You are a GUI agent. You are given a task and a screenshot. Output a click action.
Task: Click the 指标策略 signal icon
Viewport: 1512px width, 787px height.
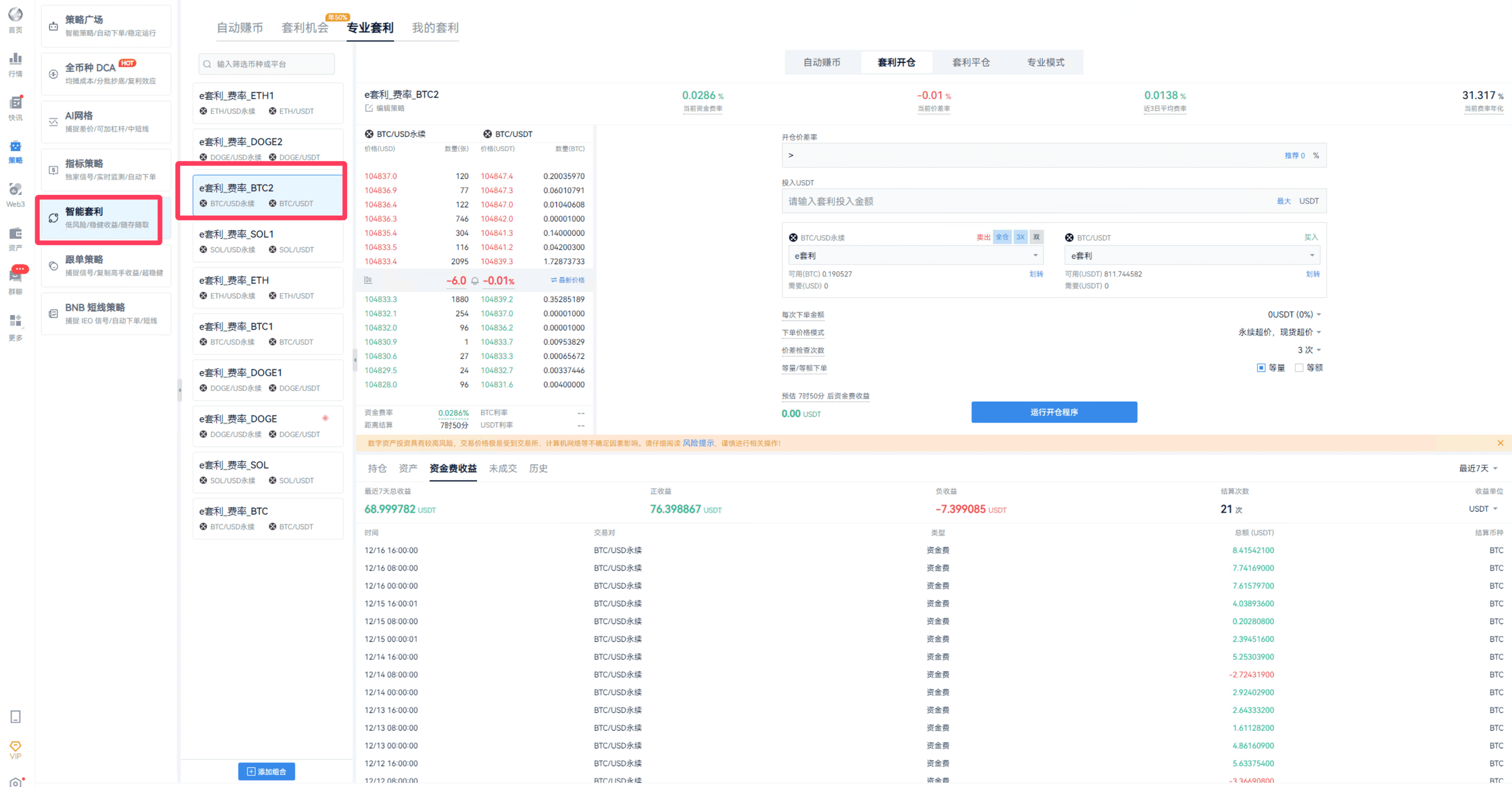tap(54, 170)
